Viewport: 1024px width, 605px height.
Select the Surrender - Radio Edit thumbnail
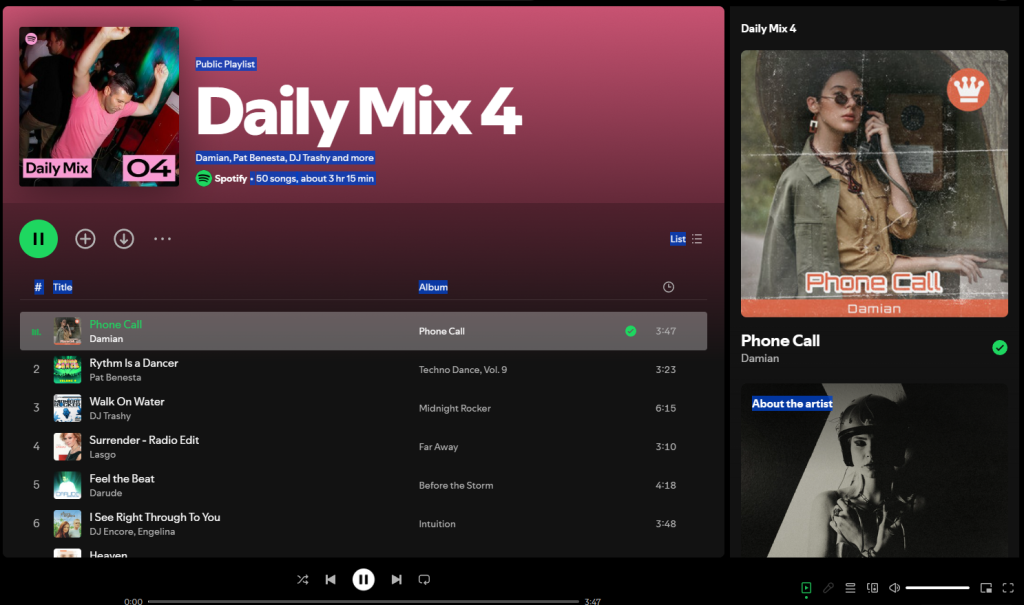[67, 447]
